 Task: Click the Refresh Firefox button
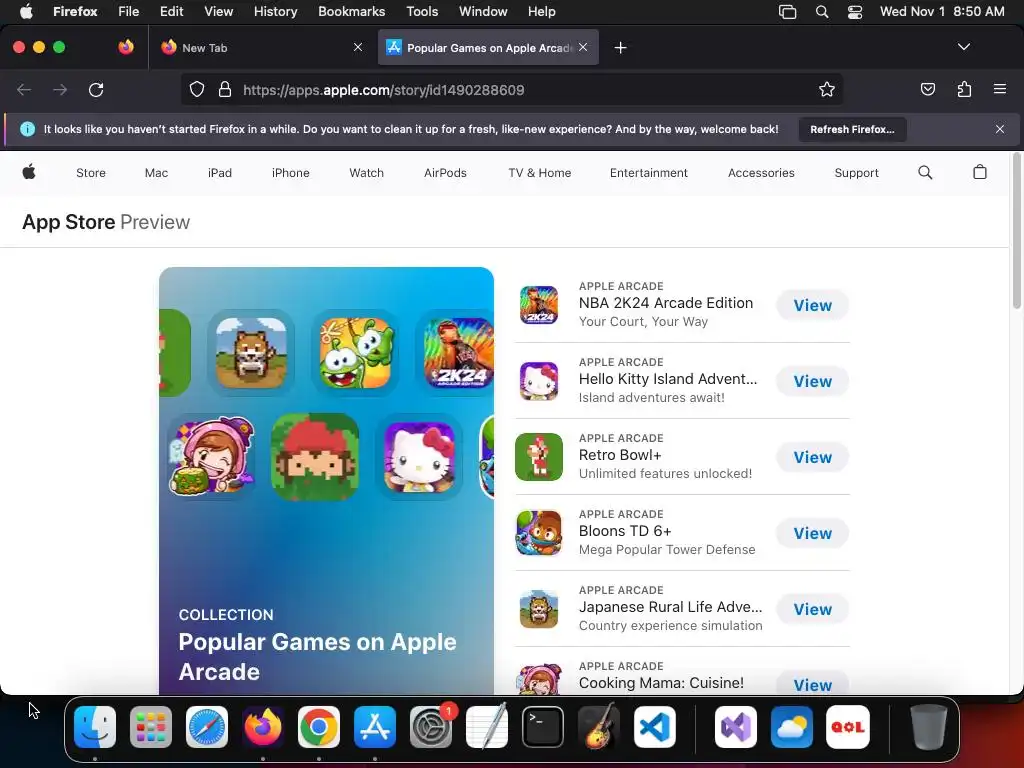pos(852,129)
